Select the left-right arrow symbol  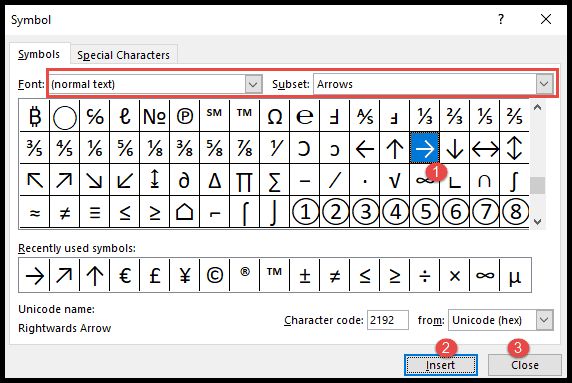(484, 148)
